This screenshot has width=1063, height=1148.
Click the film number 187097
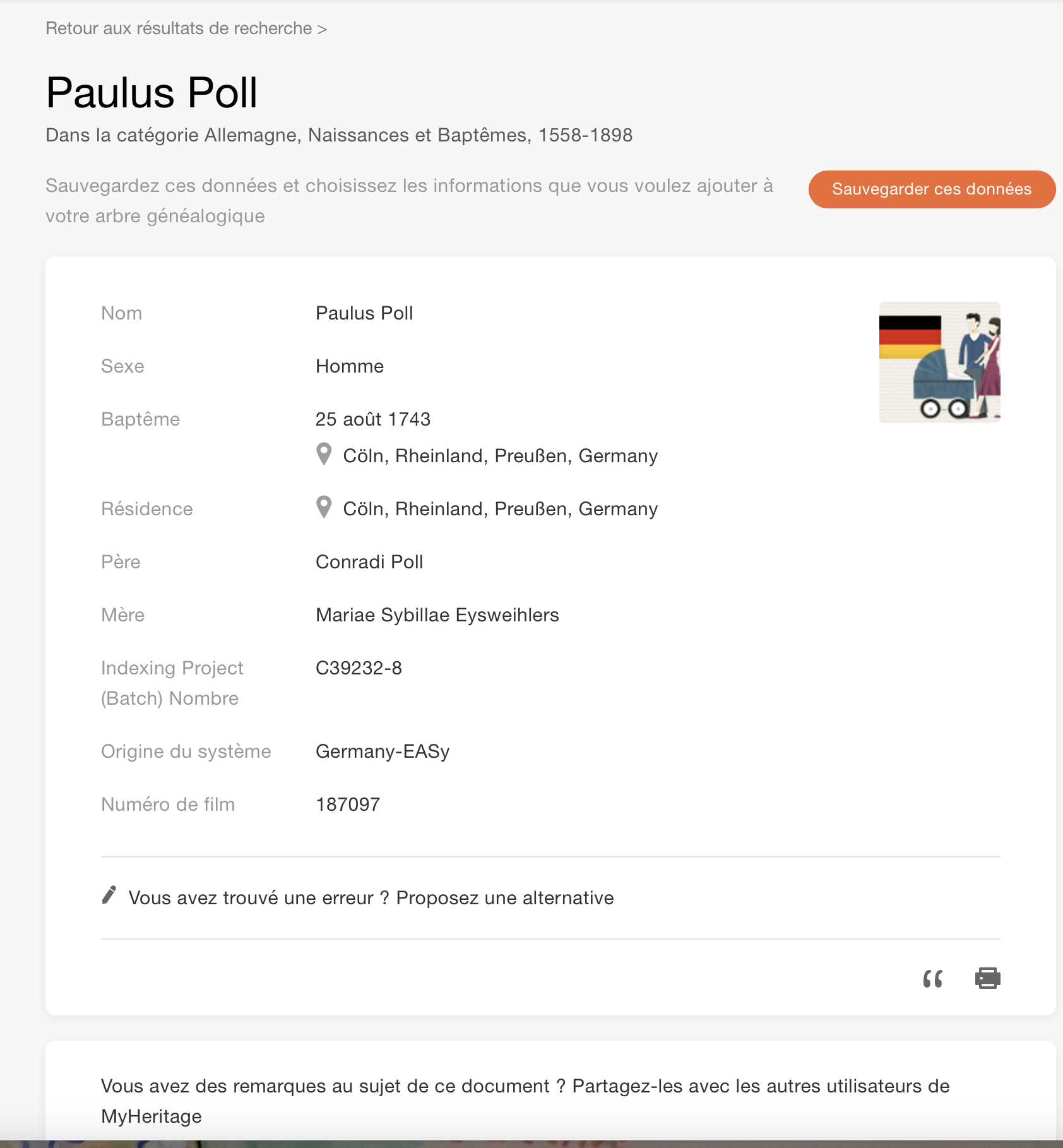pos(348,804)
